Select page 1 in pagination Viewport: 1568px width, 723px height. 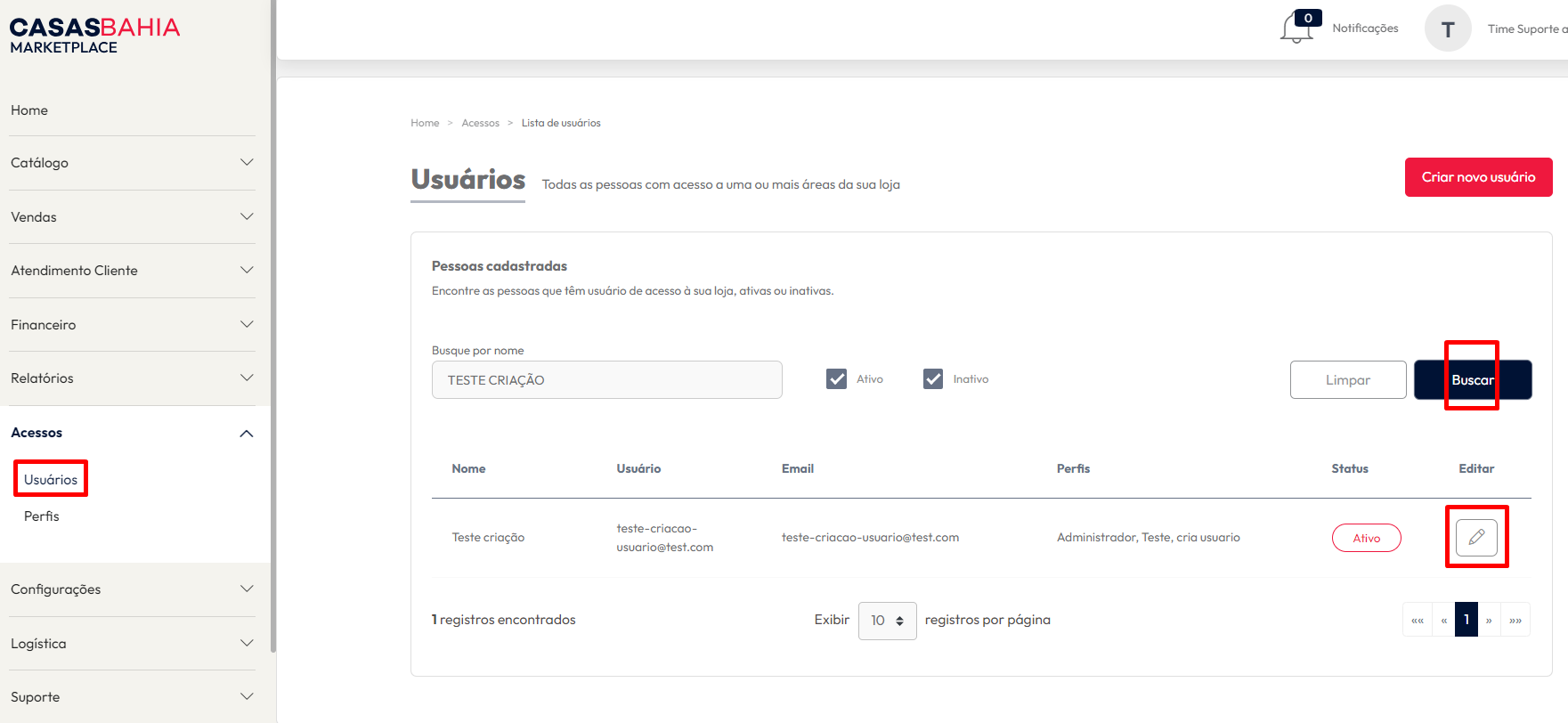1466,620
